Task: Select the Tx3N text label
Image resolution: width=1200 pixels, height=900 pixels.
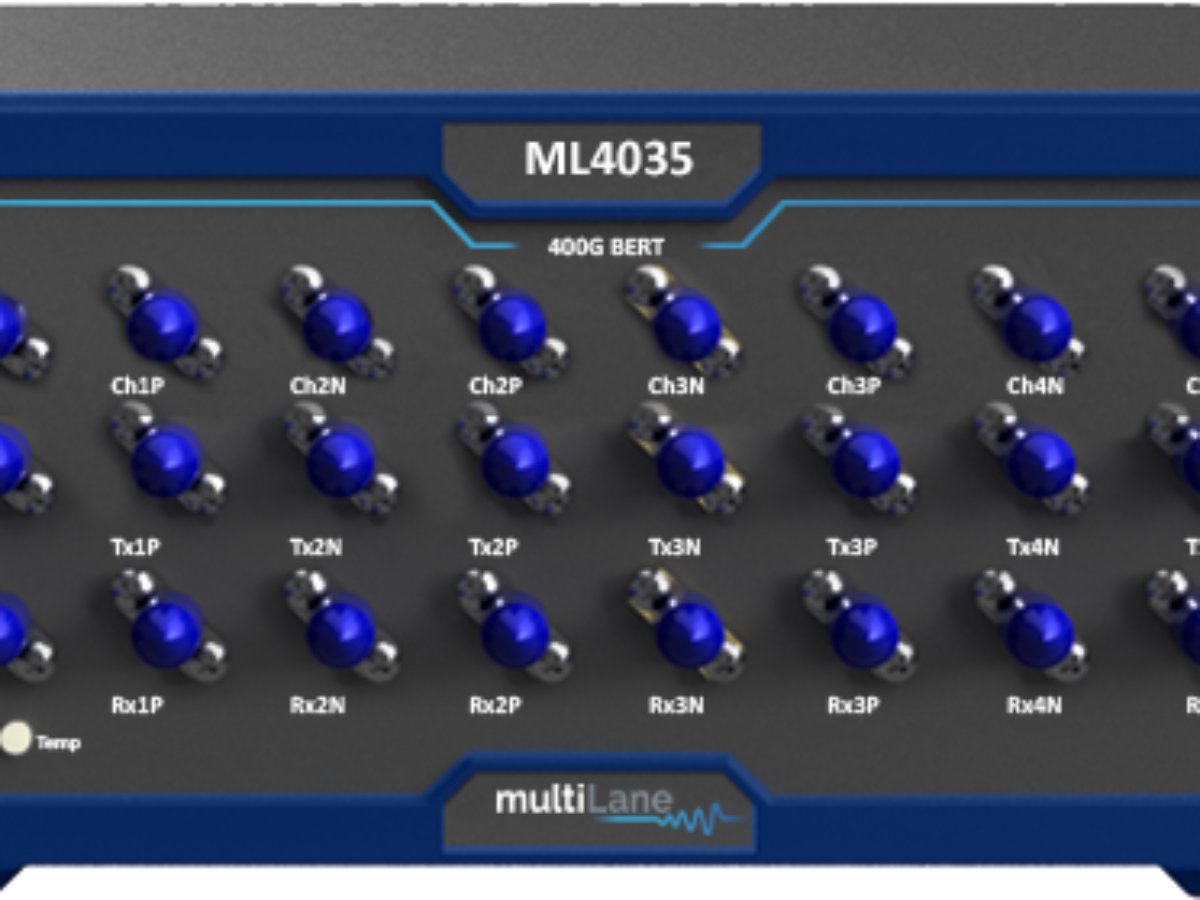Action: tap(675, 547)
